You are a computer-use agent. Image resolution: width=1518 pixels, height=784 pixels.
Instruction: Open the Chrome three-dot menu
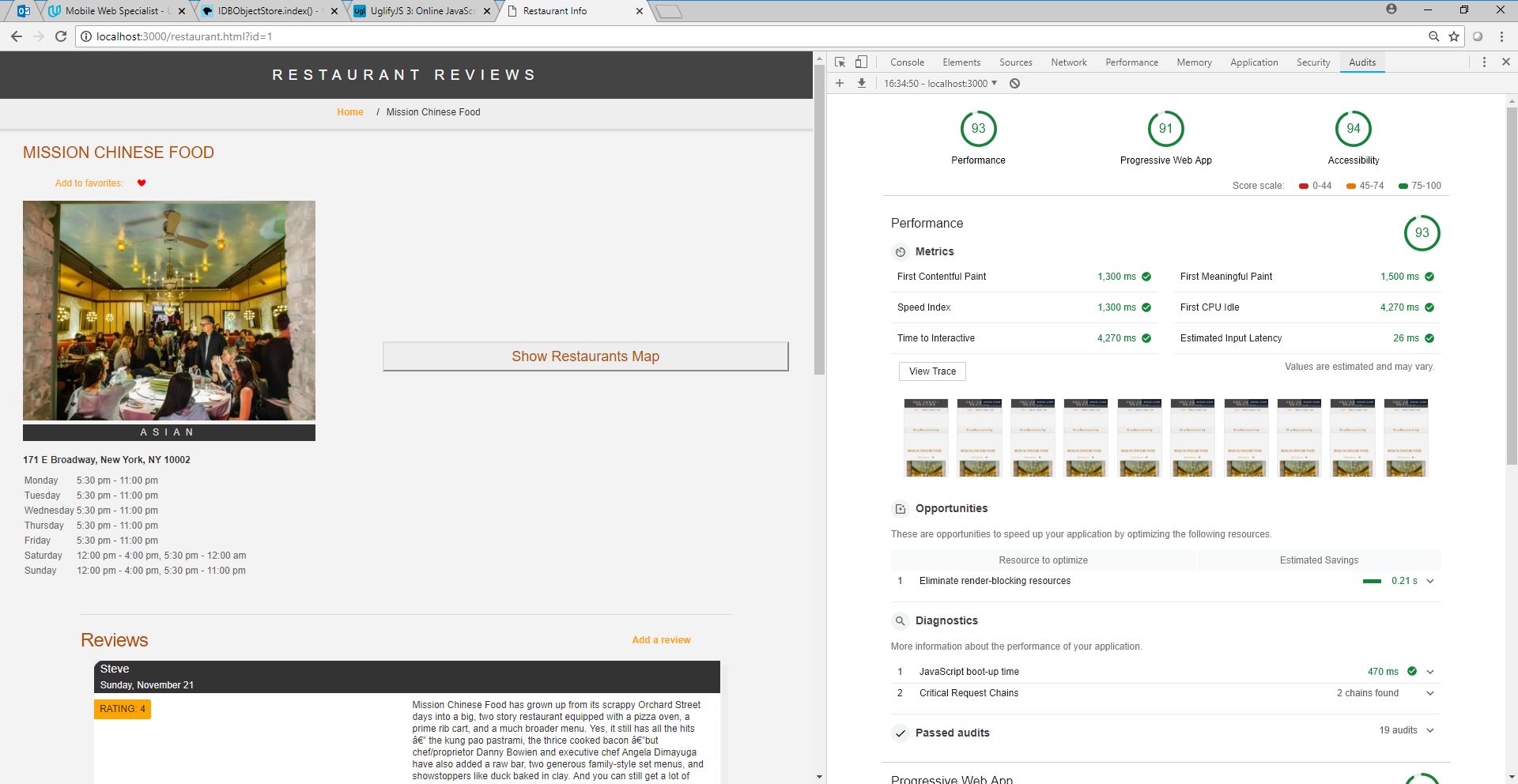click(x=1501, y=36)
